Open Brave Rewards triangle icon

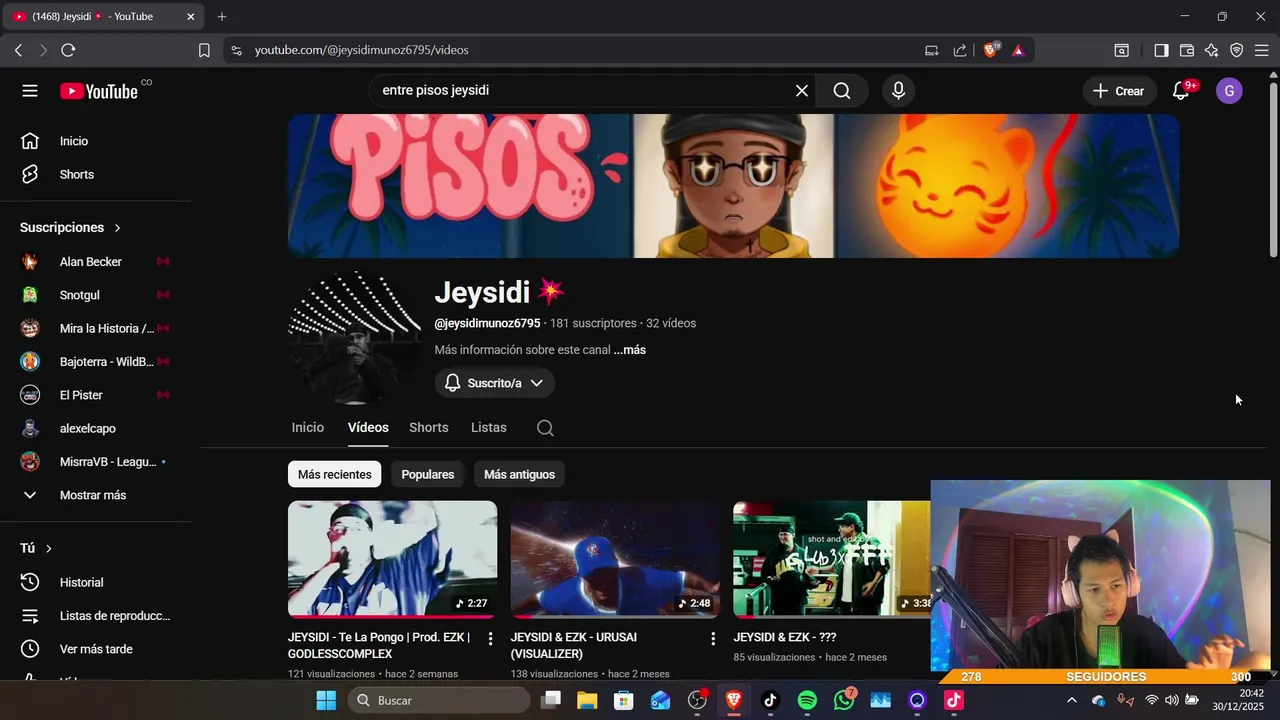(1018, 50)
